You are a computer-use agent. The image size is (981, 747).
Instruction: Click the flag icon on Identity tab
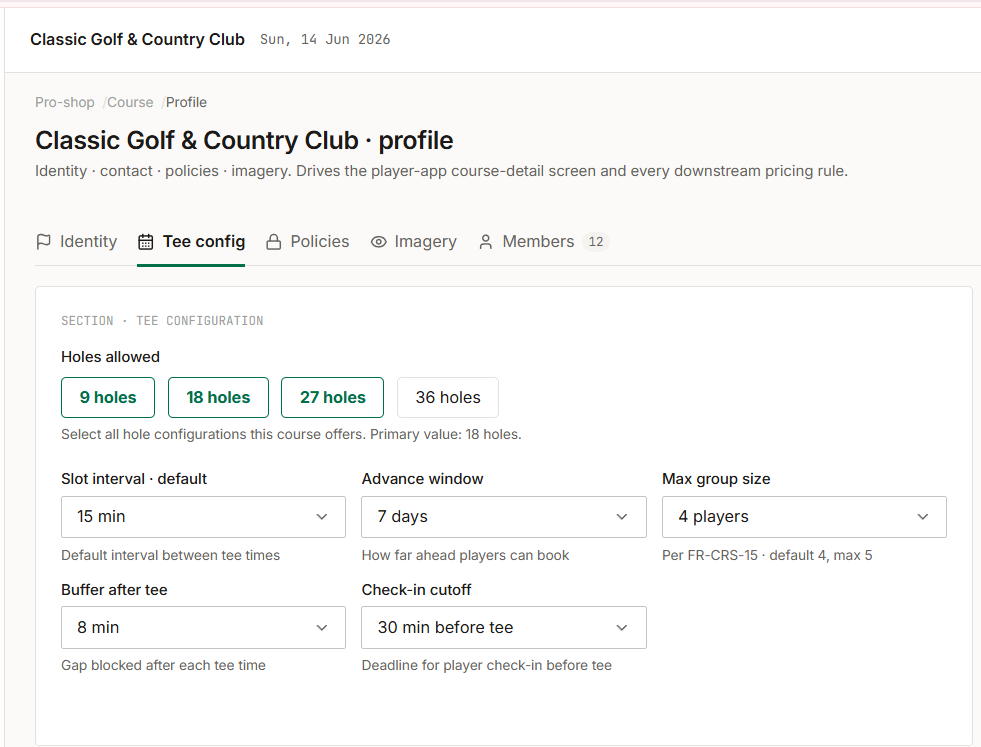[43, 241]
